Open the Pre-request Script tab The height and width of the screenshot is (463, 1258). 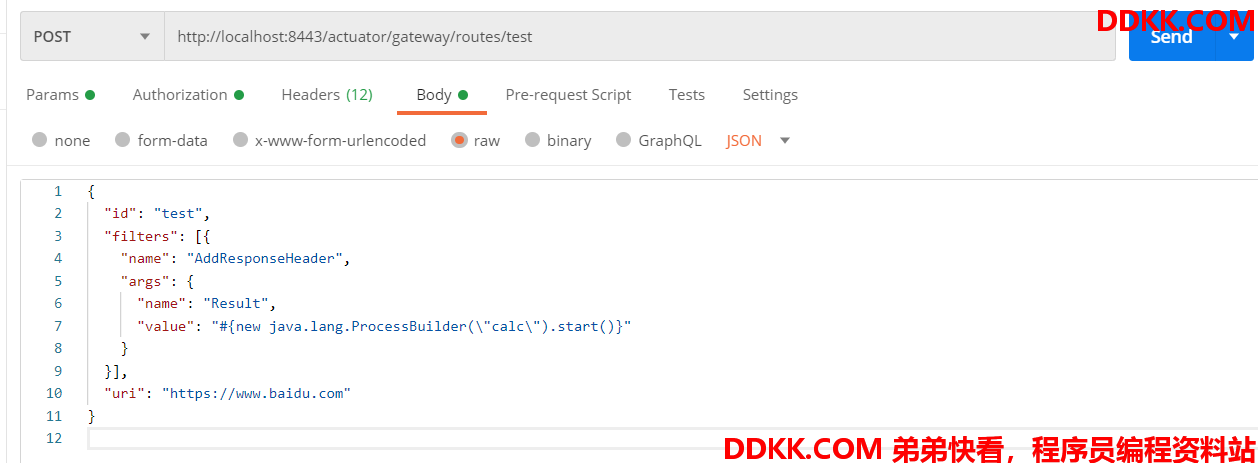click(568, 95)
